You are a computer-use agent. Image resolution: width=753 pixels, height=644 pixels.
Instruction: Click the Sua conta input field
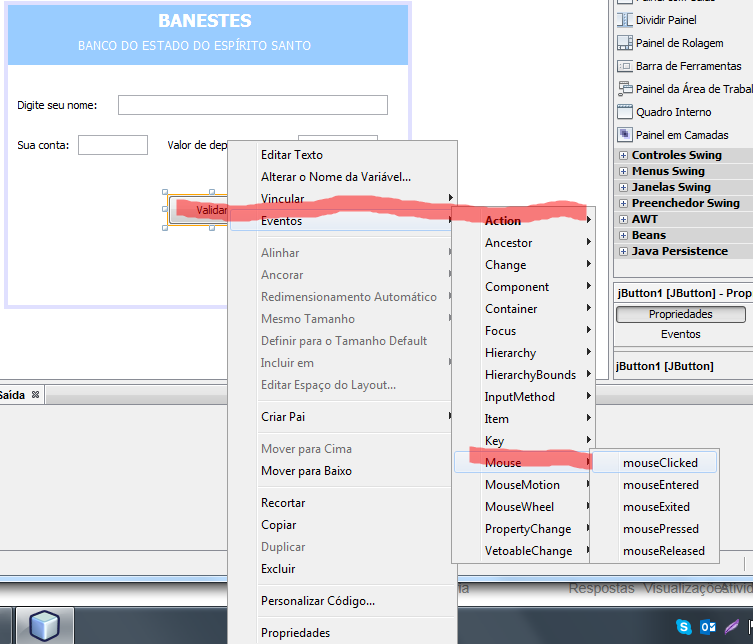(113, 145)
